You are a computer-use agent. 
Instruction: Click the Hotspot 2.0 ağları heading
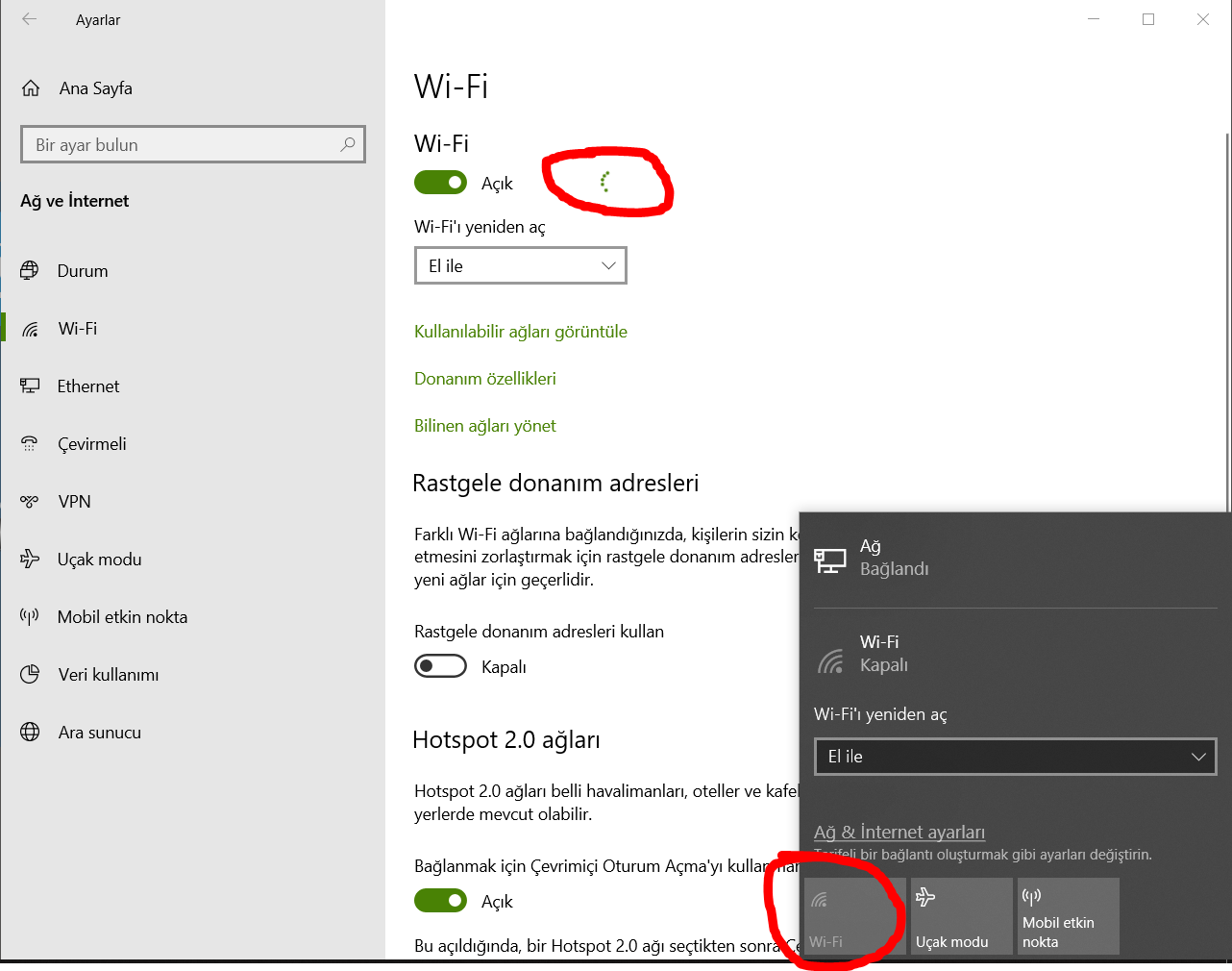point(506,740)
